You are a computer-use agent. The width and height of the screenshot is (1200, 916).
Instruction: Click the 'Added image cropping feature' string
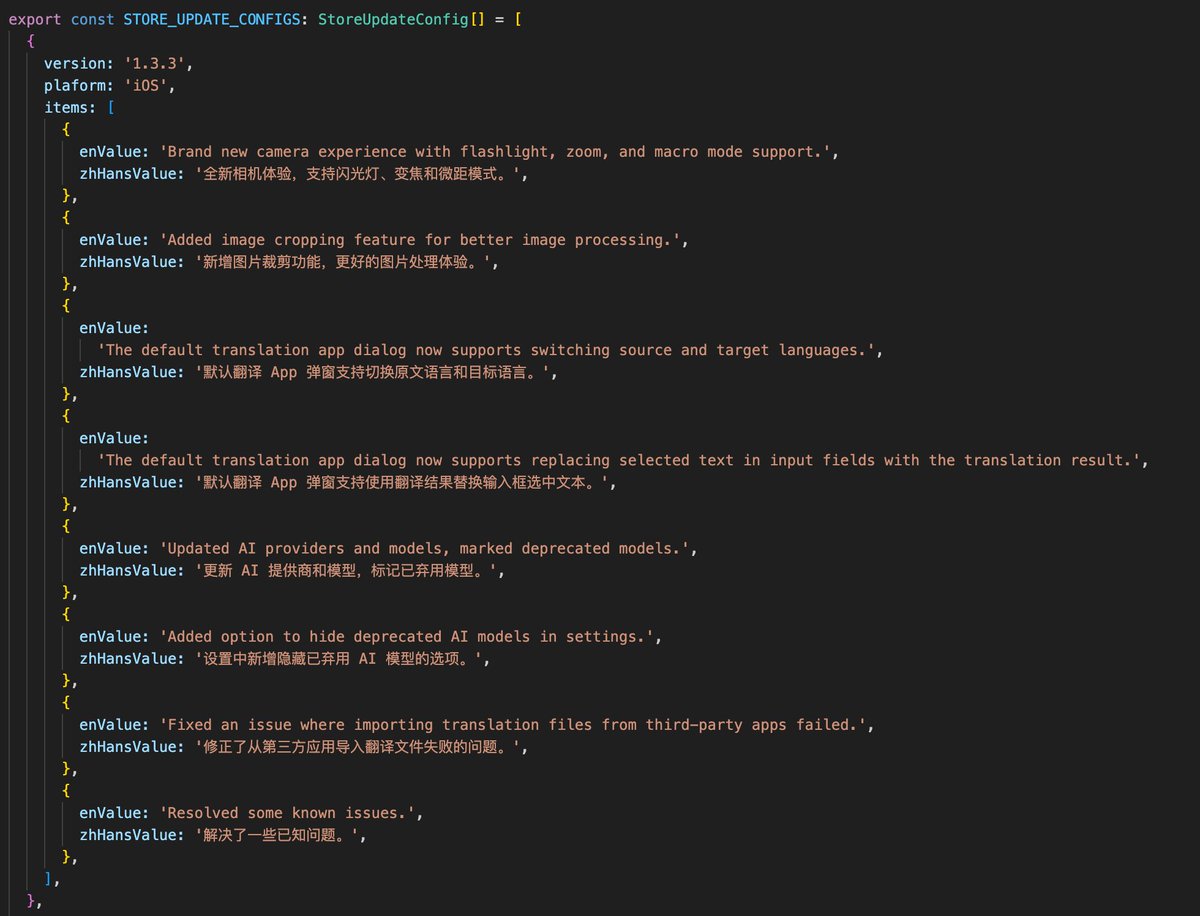(x=420, y=240)
